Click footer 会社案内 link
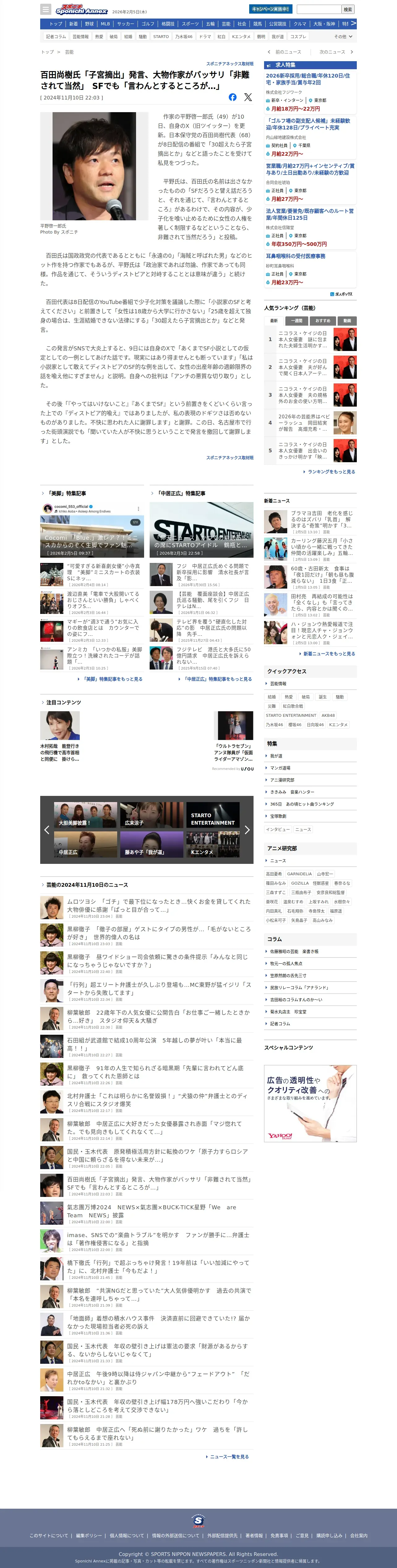397x1568 pixels. pyautogui.click(x=359, y=1536)
